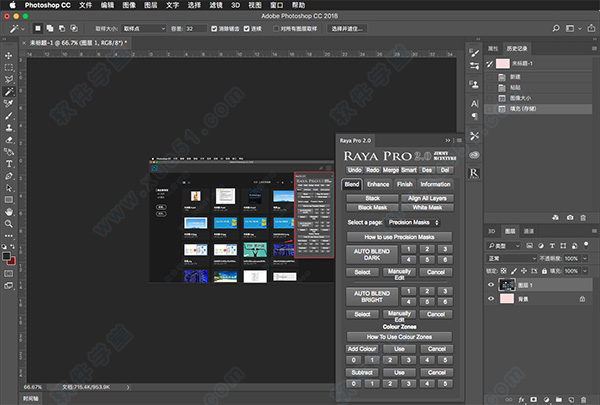The width and height of the screenshot is (600, 405).
Task: Click Raya Pro Stack button
Action: tap(372, 198)
